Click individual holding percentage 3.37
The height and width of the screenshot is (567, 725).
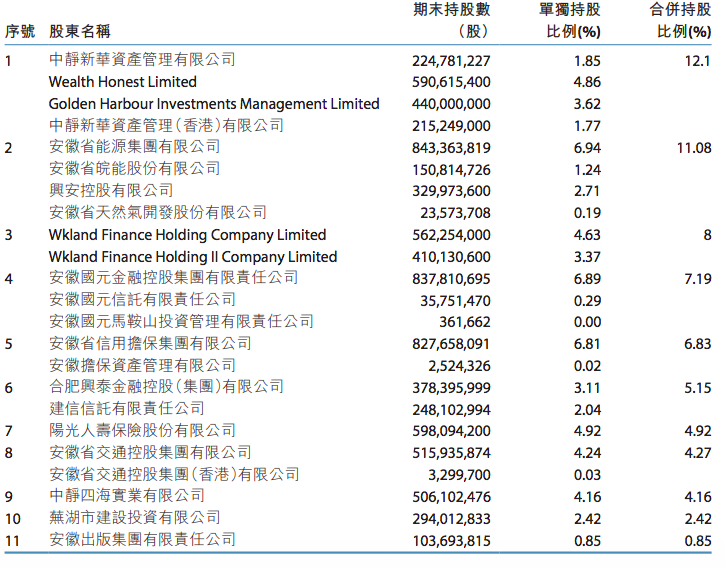587,257
